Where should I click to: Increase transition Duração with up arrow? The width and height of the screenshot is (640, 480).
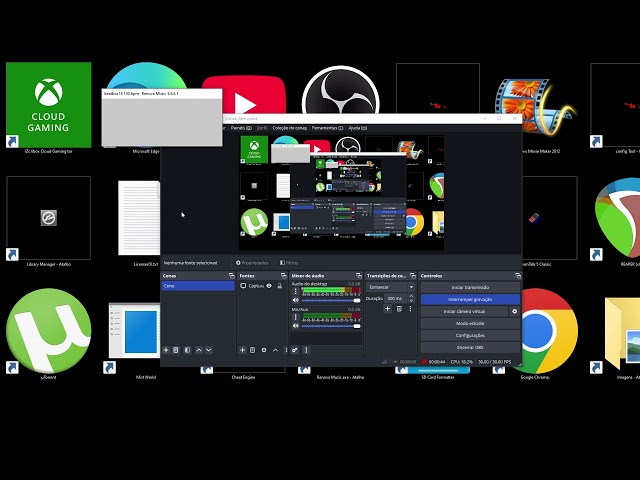pos(411,296)
